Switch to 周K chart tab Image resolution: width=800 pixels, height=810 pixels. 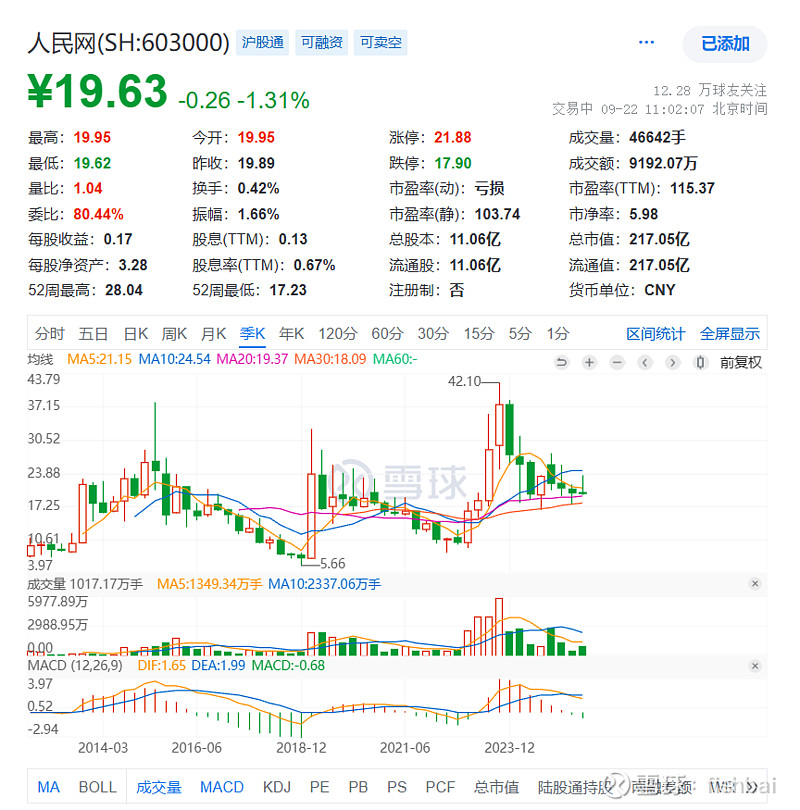coord(174,334)
